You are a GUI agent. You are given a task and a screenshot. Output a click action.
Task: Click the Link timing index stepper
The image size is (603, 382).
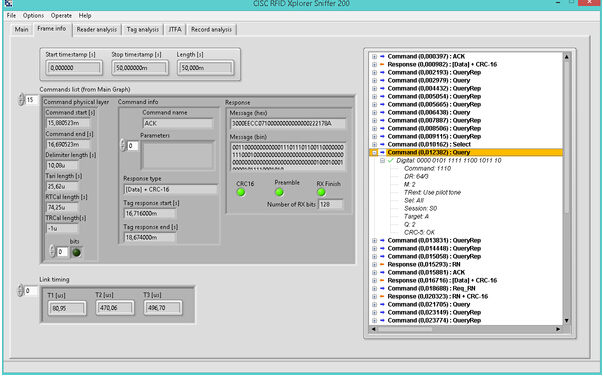tap(20, 290)
